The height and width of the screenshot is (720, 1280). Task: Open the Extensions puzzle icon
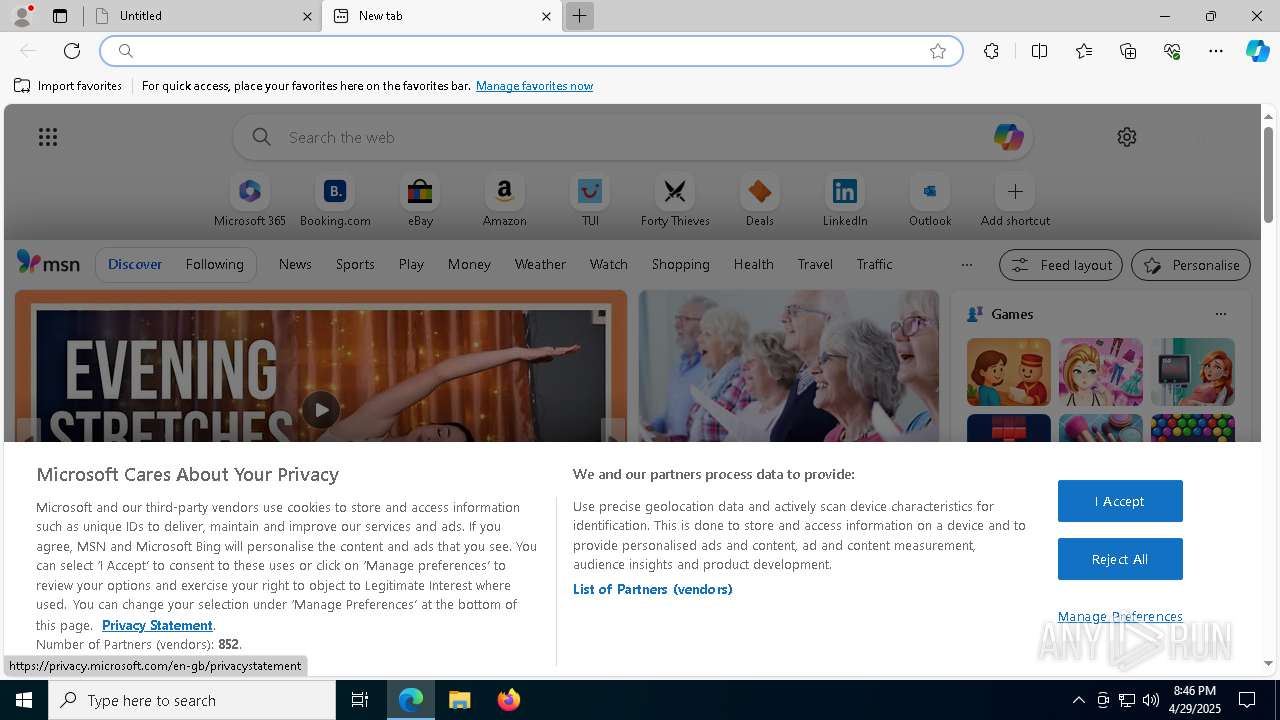tap(991, 51)
